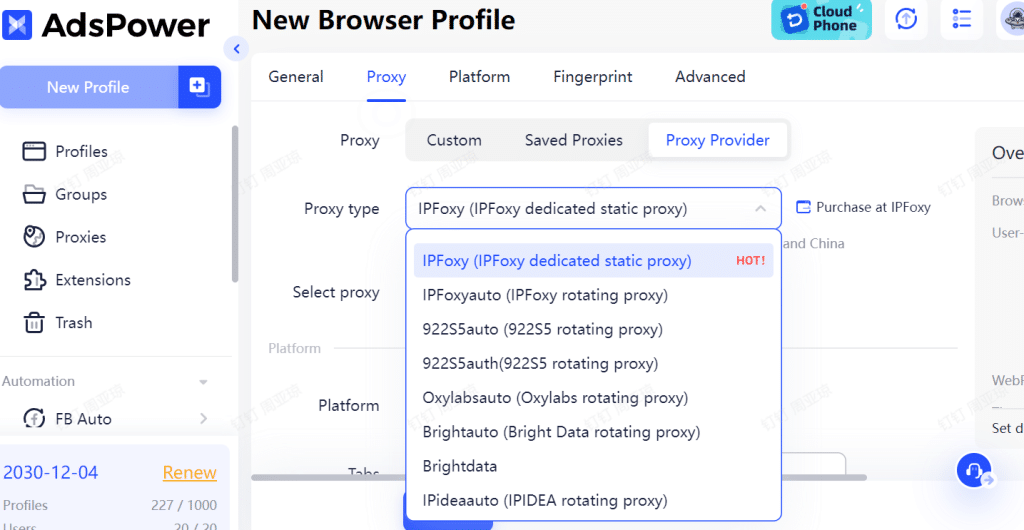The width and height of the screenshot is (1024, 530).
Task: Switch to the Fingerprint tab
Action: coord(592,77)
